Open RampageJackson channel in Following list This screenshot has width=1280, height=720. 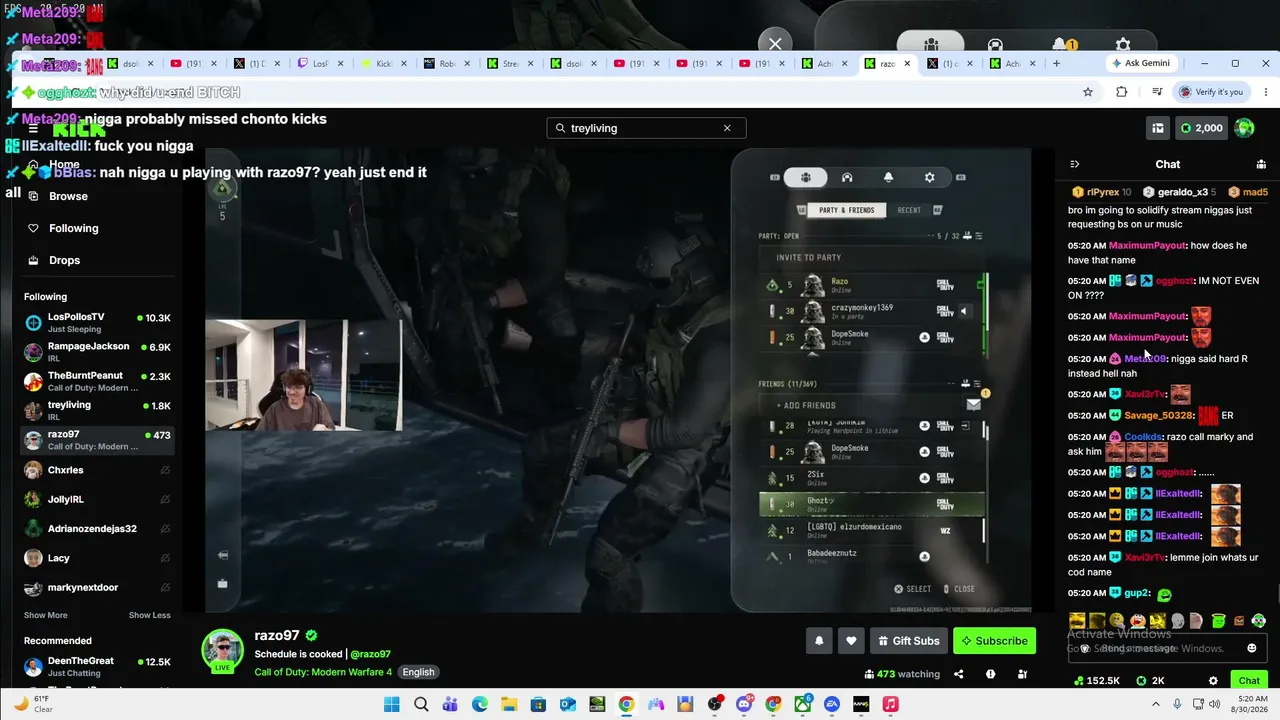pyautogui.click(x=97, y=352)
